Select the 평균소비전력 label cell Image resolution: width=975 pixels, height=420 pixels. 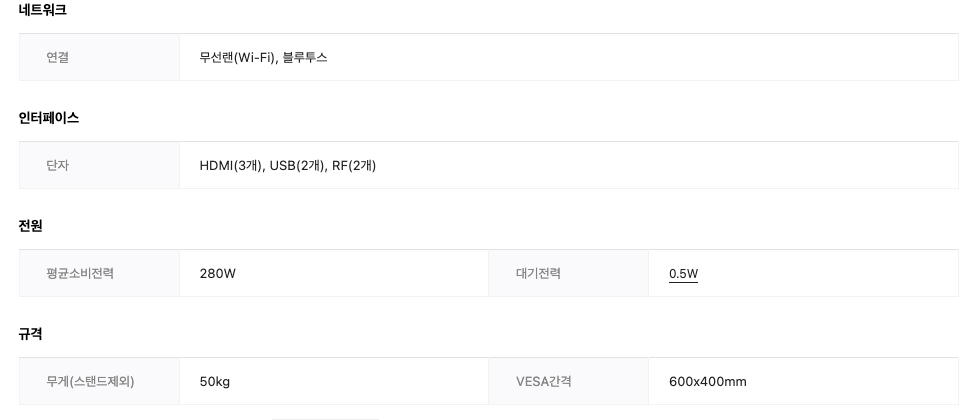[x=99, y=273]
